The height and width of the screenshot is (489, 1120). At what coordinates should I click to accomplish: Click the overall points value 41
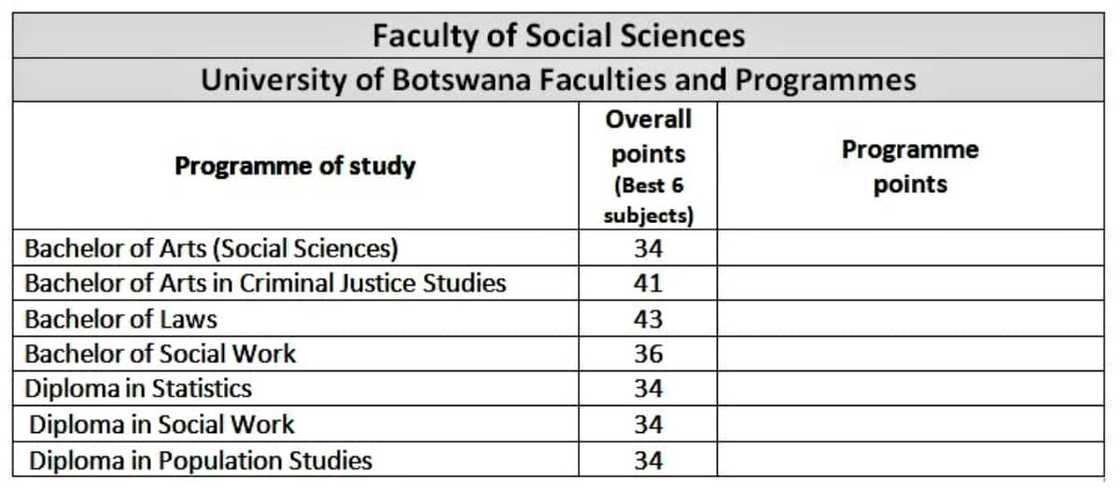(648, 283)
